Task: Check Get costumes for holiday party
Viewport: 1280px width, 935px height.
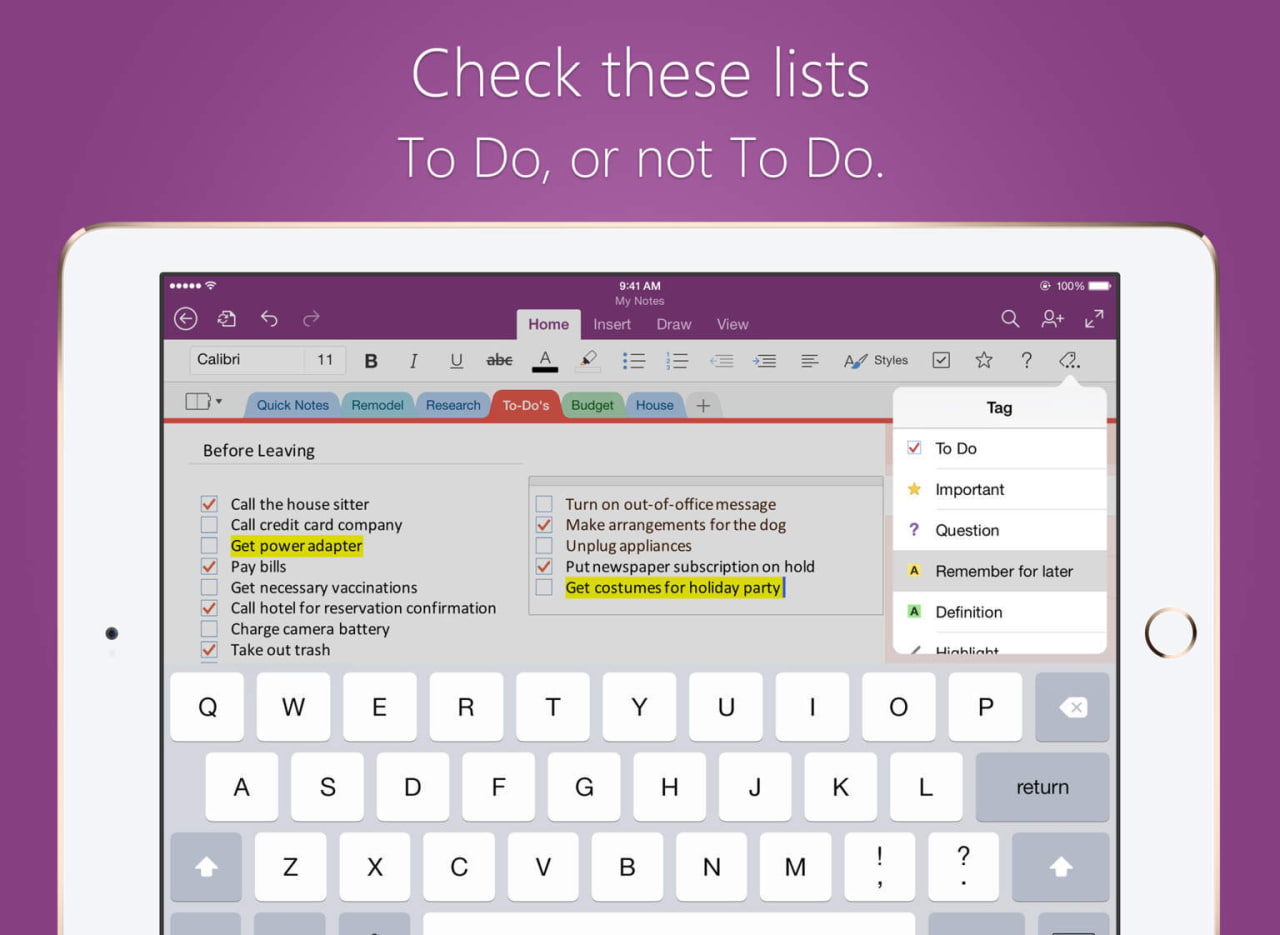Action: click(x=544, y=587)
